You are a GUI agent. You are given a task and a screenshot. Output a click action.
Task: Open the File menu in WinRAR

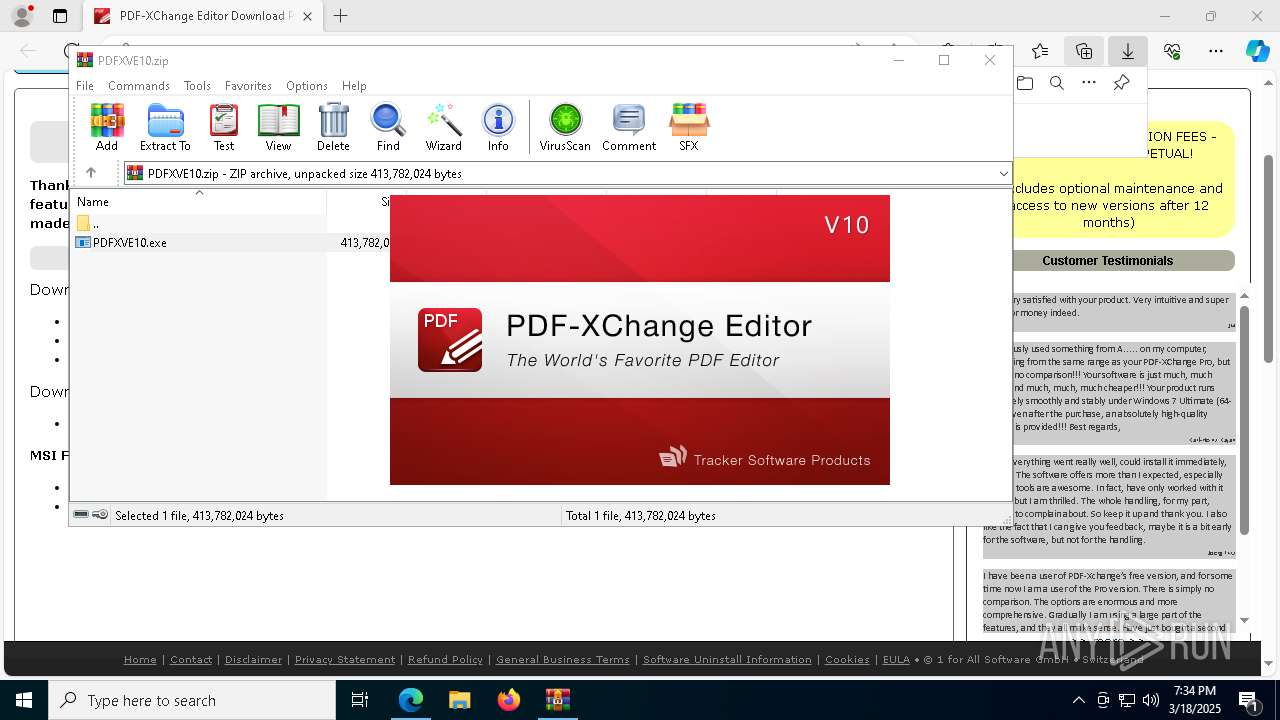coord(85,86)
